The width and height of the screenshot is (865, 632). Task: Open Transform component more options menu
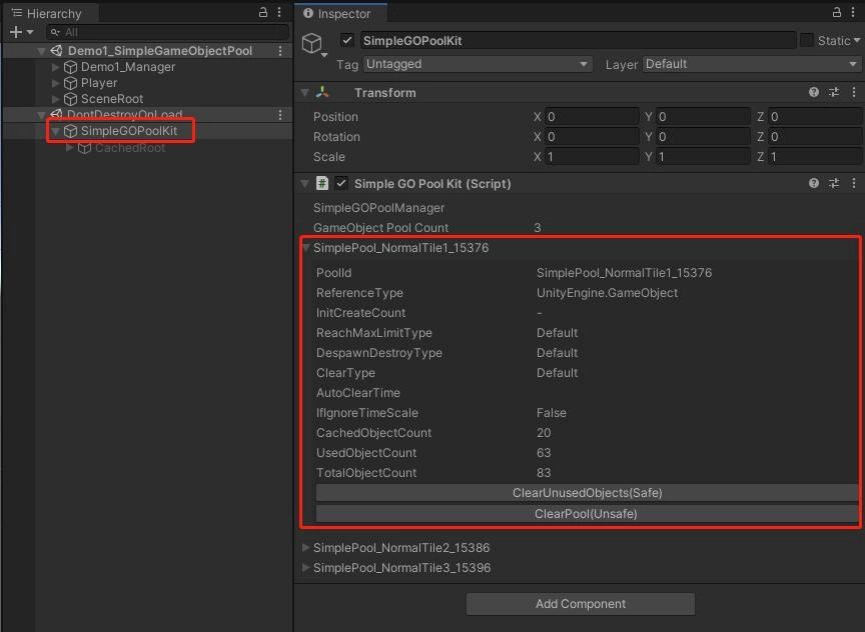point(853,92)
